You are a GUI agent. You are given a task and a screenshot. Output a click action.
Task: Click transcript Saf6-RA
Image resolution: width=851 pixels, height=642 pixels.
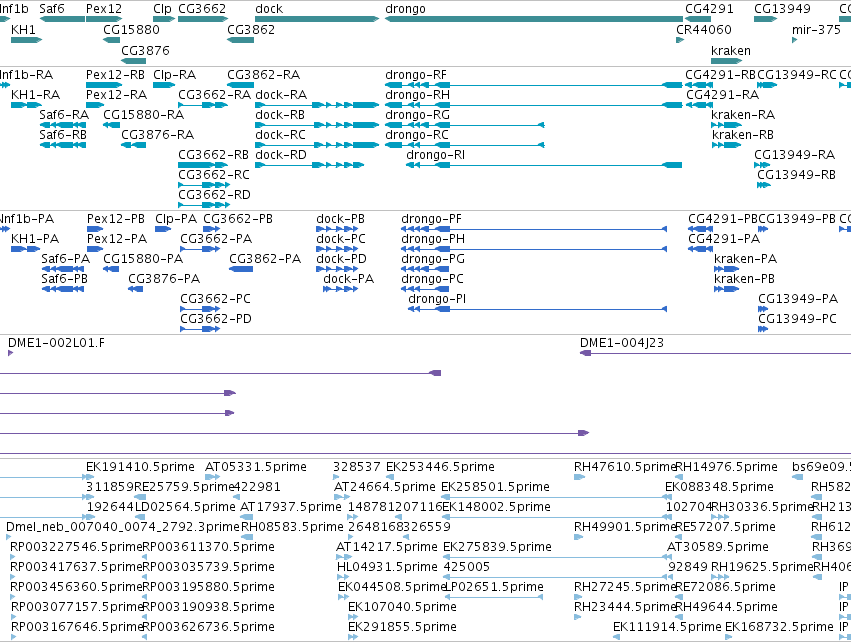point(64,115)
